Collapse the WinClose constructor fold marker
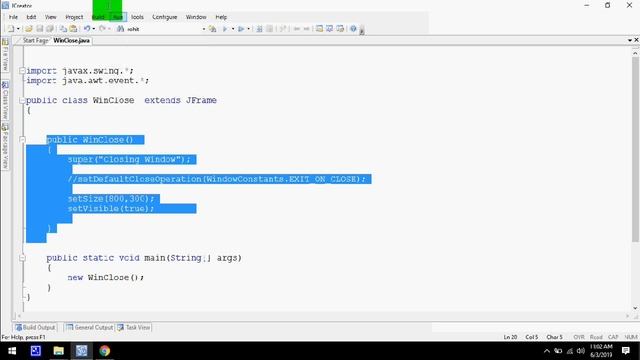640x360 pixels. 22,140
